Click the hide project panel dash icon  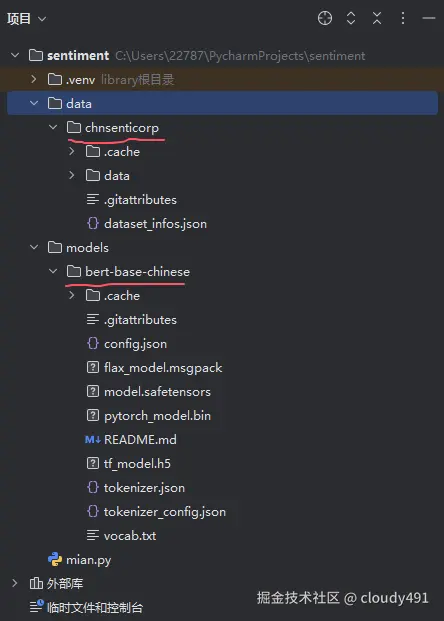(429, 18)
